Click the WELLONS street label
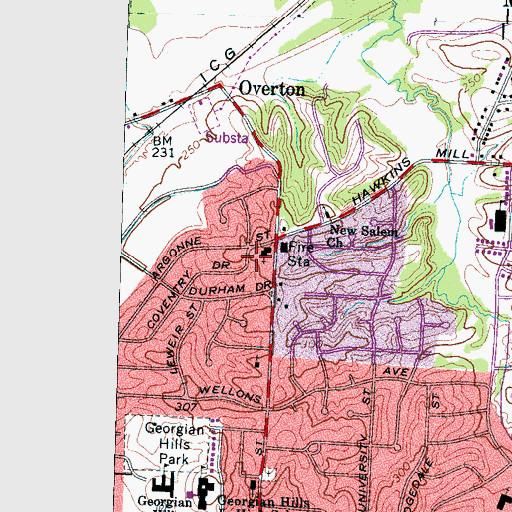The height and width of the screenshot is (512, 512). [x=230, y=394]
